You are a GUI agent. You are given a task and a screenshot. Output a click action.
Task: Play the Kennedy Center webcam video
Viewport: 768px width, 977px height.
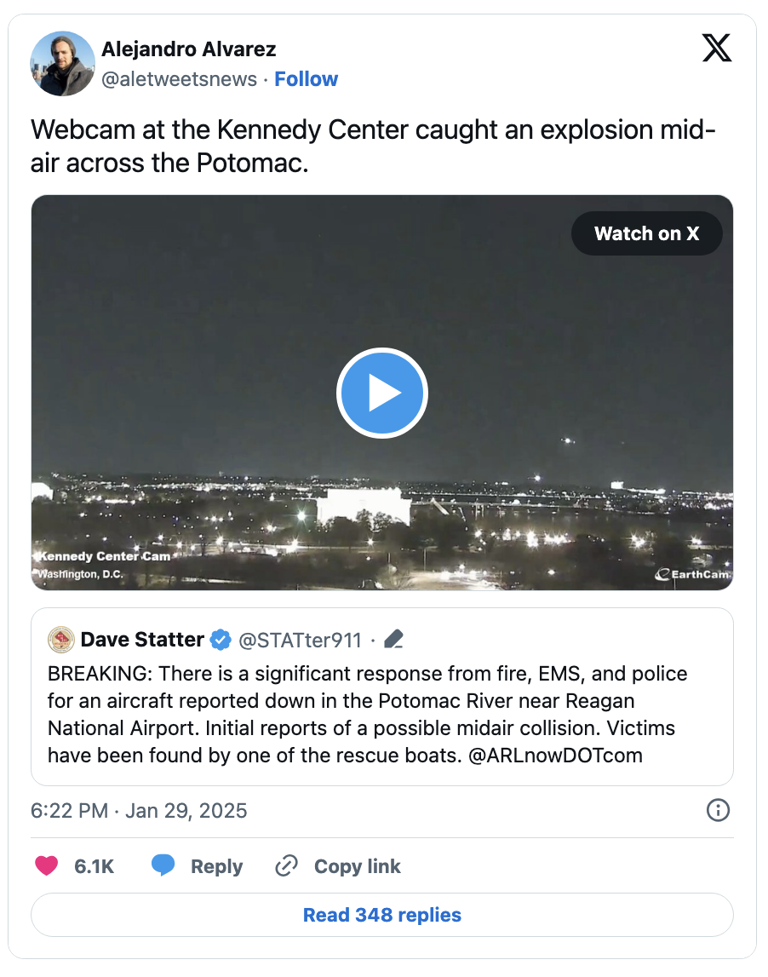coord(382,394)
